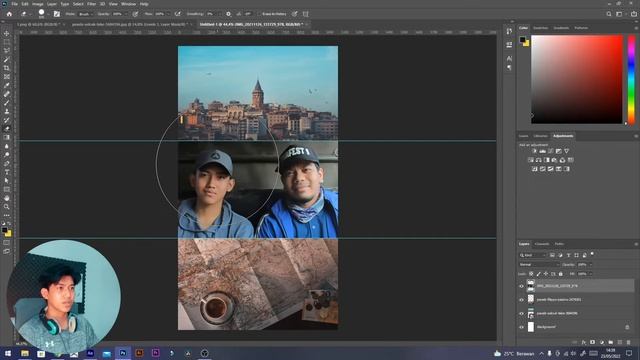Open the layer blend mode Normal dropdown

(x=539, y=264)
